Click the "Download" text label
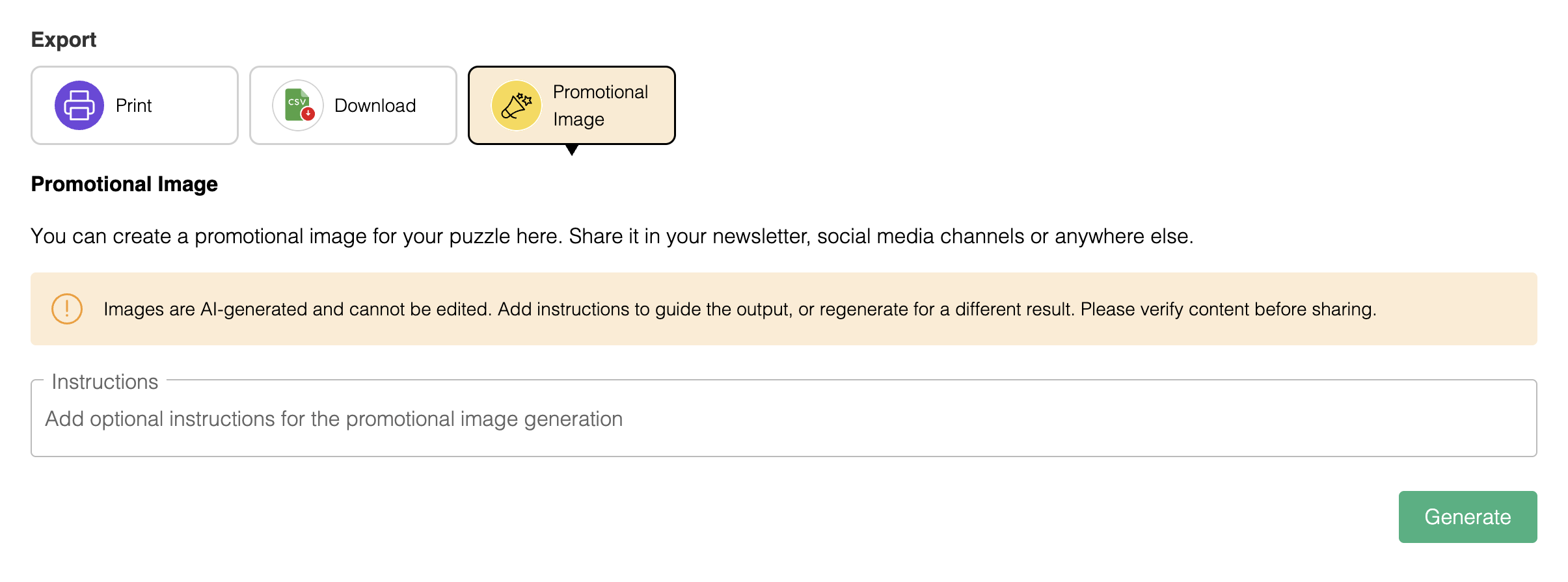 coord(375,105)
